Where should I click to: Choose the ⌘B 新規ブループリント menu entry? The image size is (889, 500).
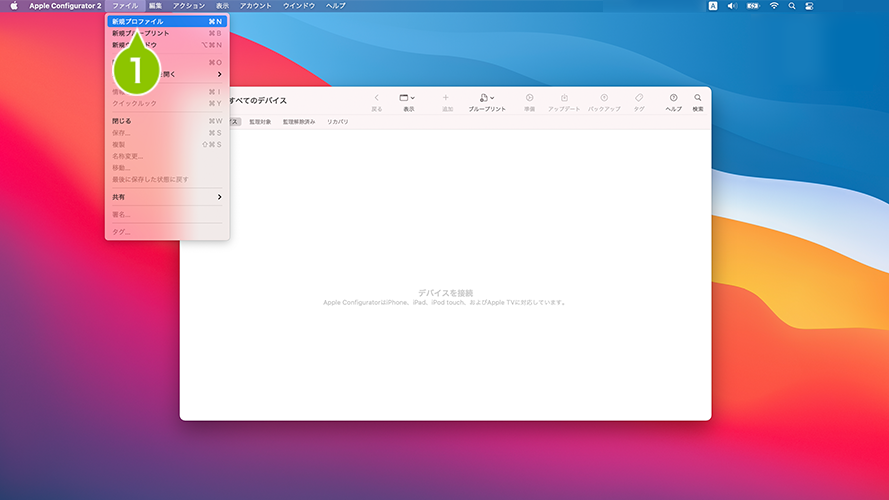[x=167, y=33]
